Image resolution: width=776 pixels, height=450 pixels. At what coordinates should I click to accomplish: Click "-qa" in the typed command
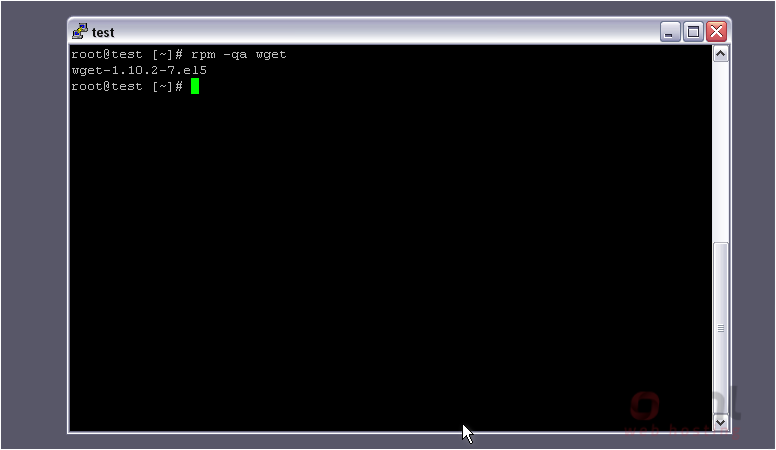tap(235, 54)
